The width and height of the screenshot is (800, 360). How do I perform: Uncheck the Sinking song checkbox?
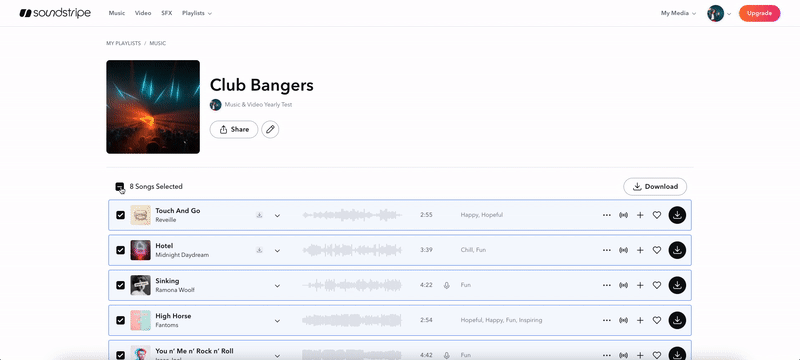120,286
